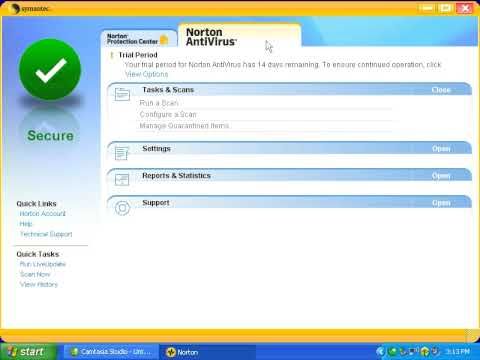Image resolution: width=480 pixels, height=360 pixels.
Task: Click the Symantec logo in the title bar
Action: pos(31,8)
